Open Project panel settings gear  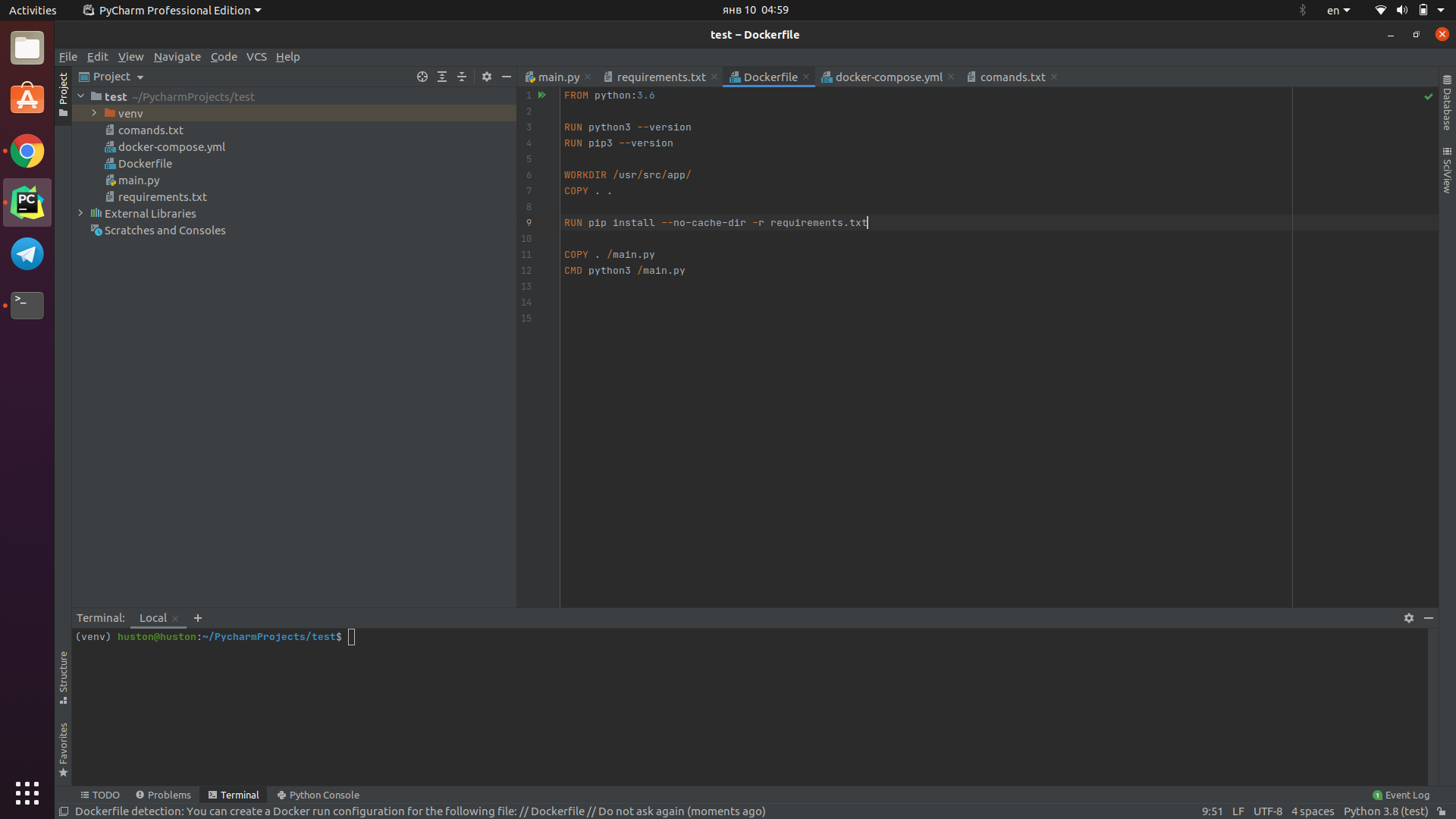pyautogui.click(x=487, y=77)
